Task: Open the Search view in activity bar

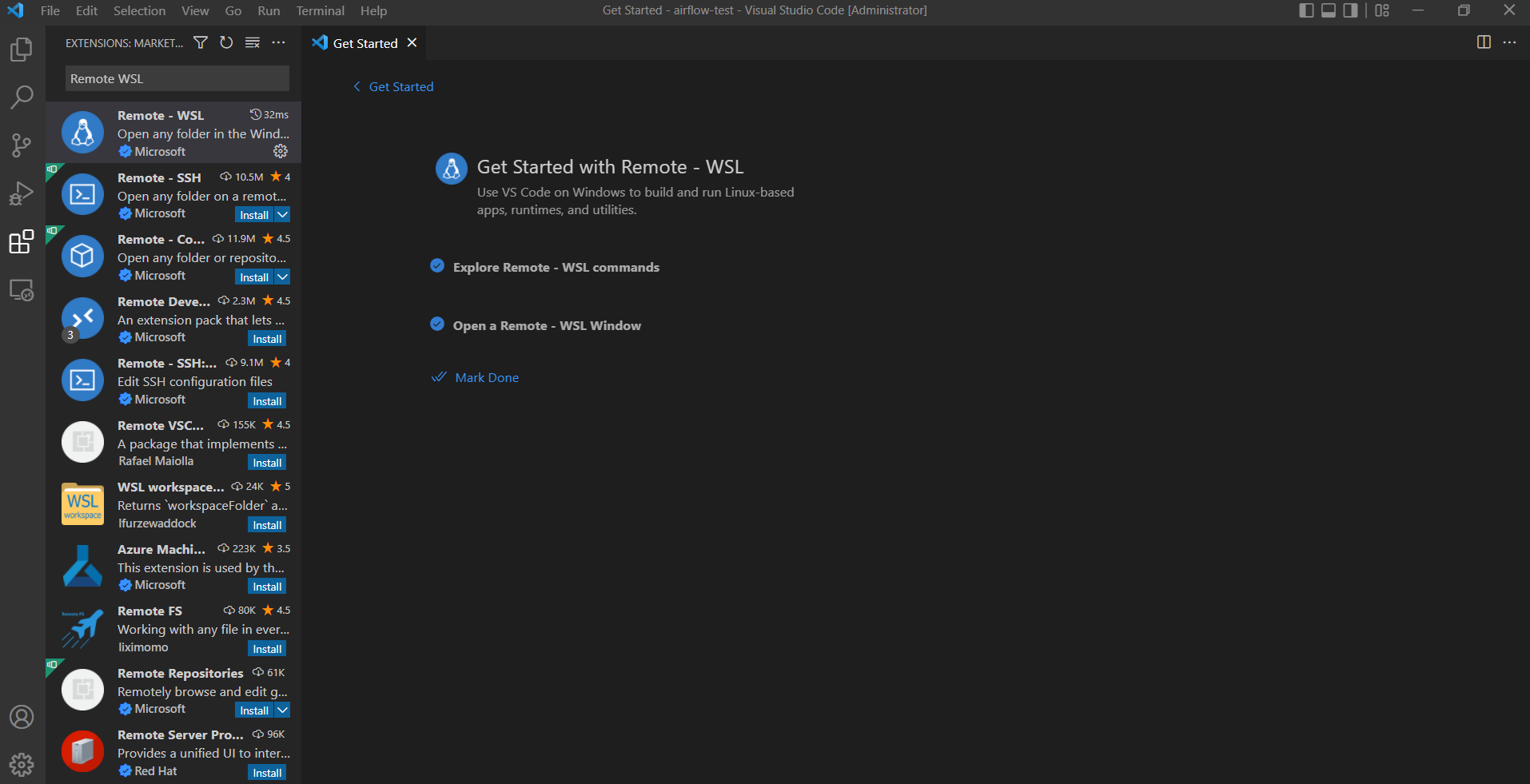Action: click(22, 98)
